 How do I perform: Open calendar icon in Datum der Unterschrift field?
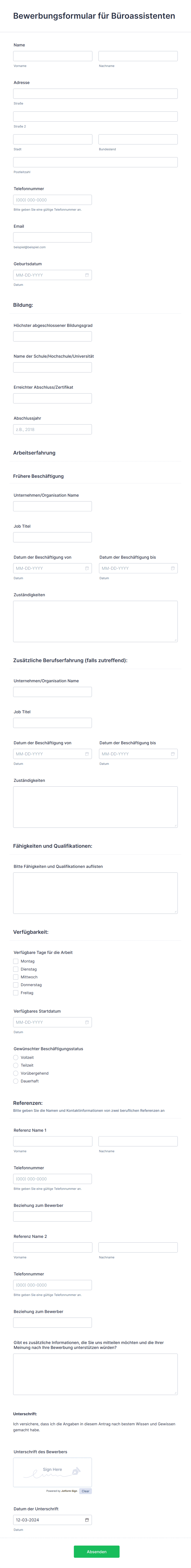pyautogui.click(x=87, y=1520)
